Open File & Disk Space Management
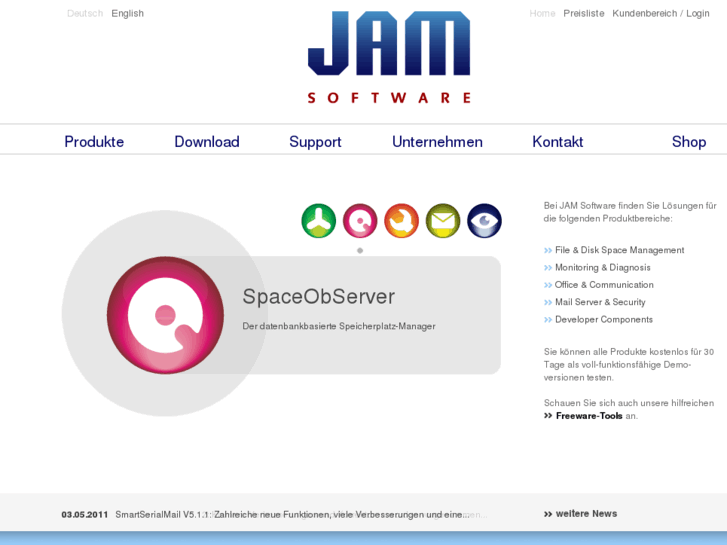This screenshot has width=727, height=545. (x=619, y=250)
